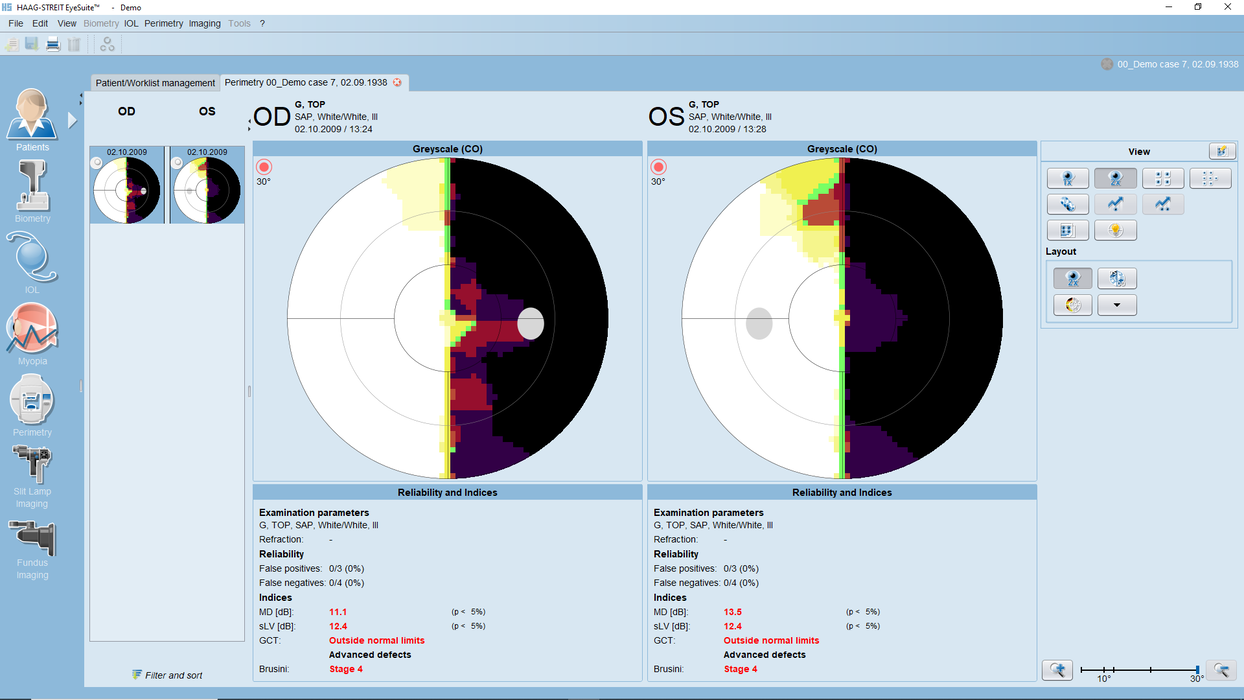Screen dimensions: 1244x700
Task: Open the Perimetry menu
Action: click(x=164, y=23)
